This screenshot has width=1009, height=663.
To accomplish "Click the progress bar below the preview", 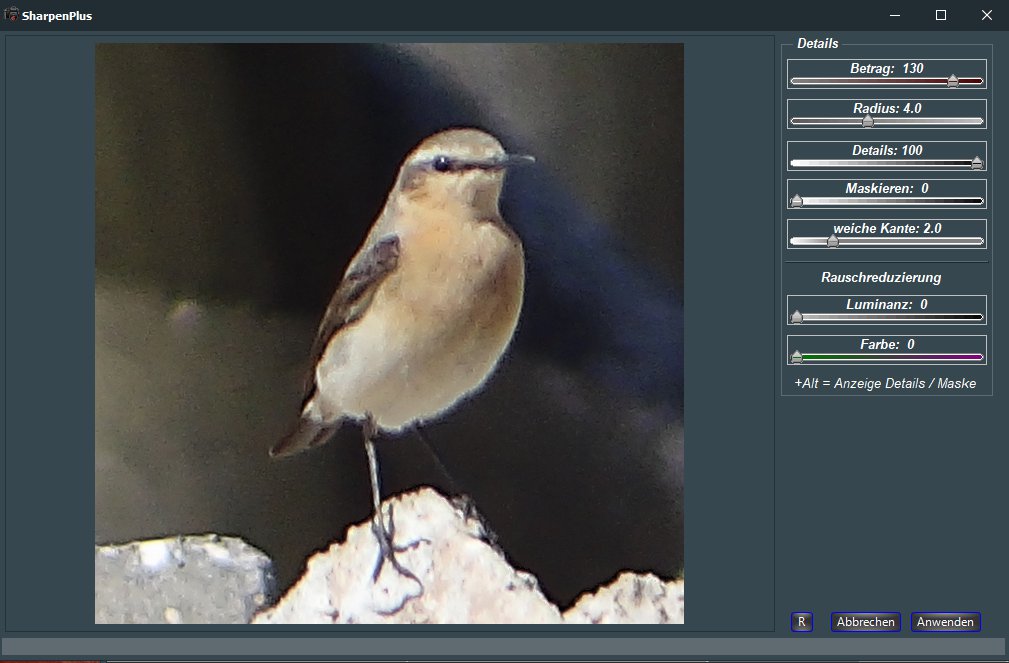I will [x=503, y=647].
